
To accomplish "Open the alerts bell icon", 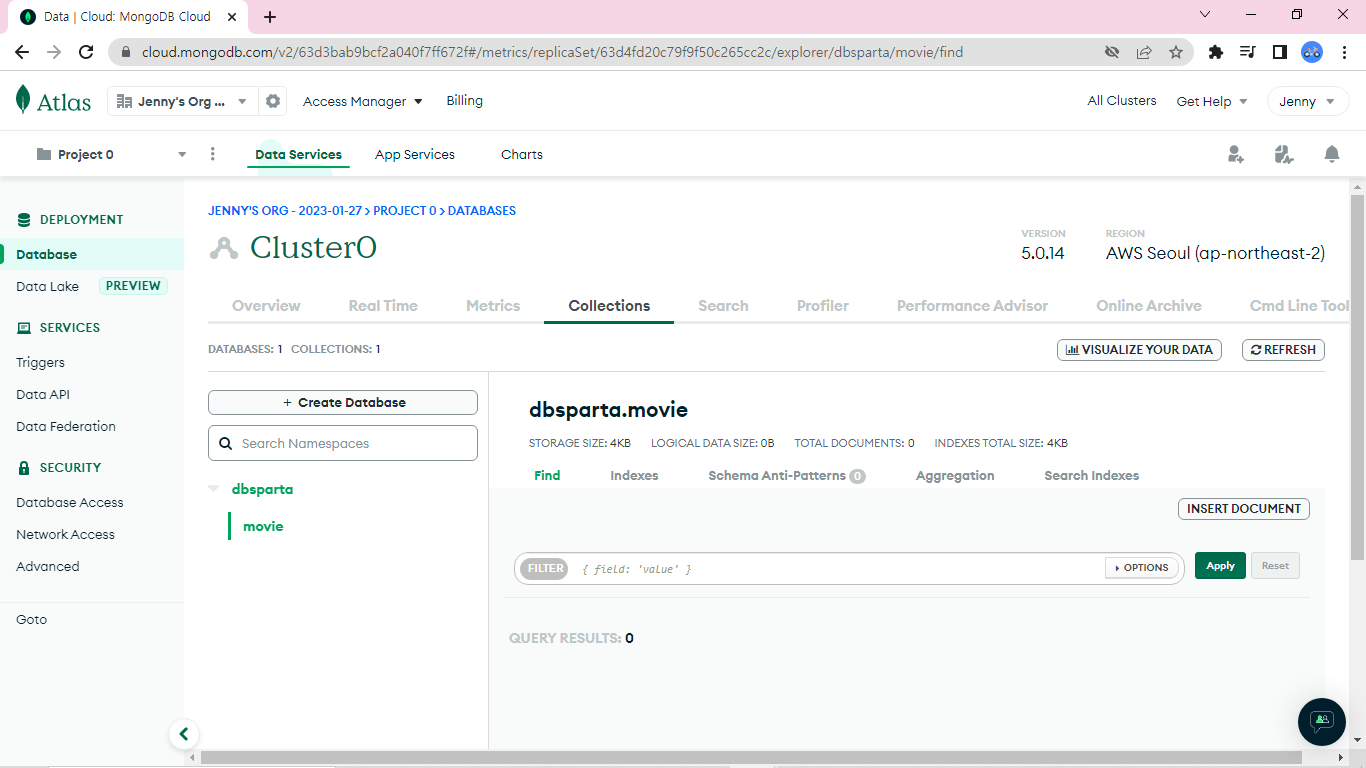I will click(x=1332, y=154).
